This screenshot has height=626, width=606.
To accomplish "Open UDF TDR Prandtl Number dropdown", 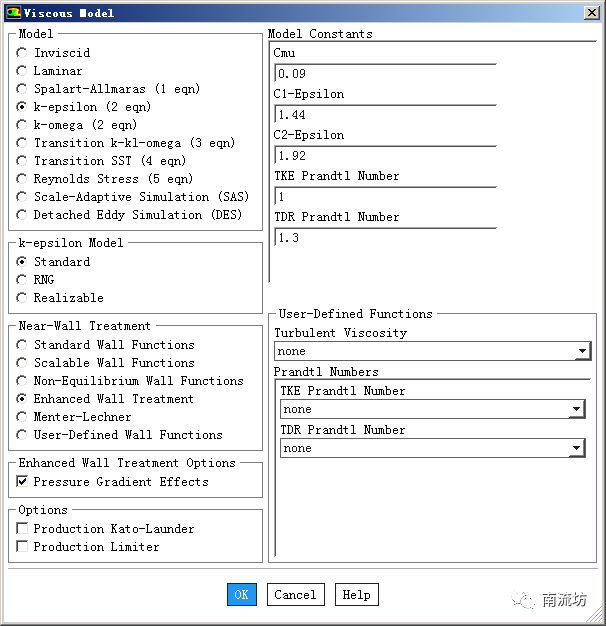I will coord(433,448).
